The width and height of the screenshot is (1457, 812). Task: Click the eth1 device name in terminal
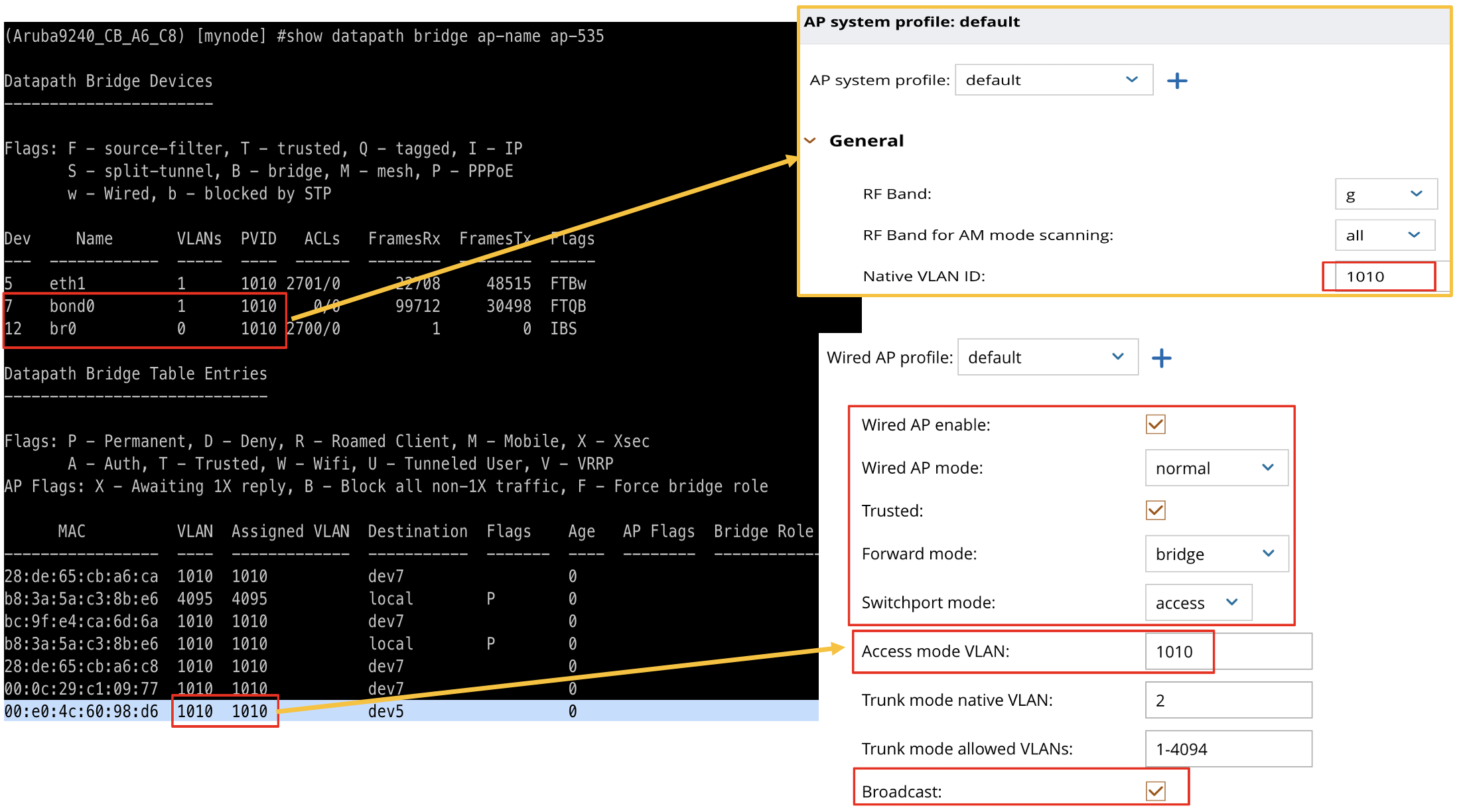coord(68,284)
